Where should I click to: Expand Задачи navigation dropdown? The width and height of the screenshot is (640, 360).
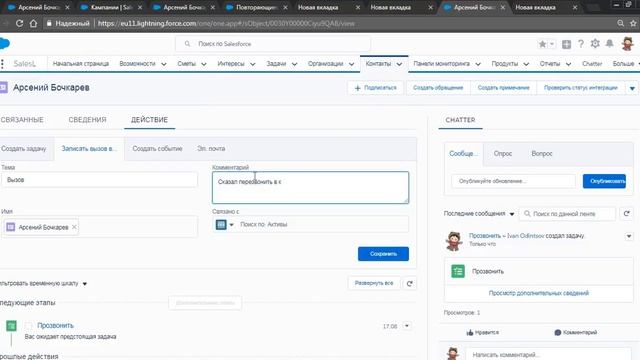tap(294, 64)
